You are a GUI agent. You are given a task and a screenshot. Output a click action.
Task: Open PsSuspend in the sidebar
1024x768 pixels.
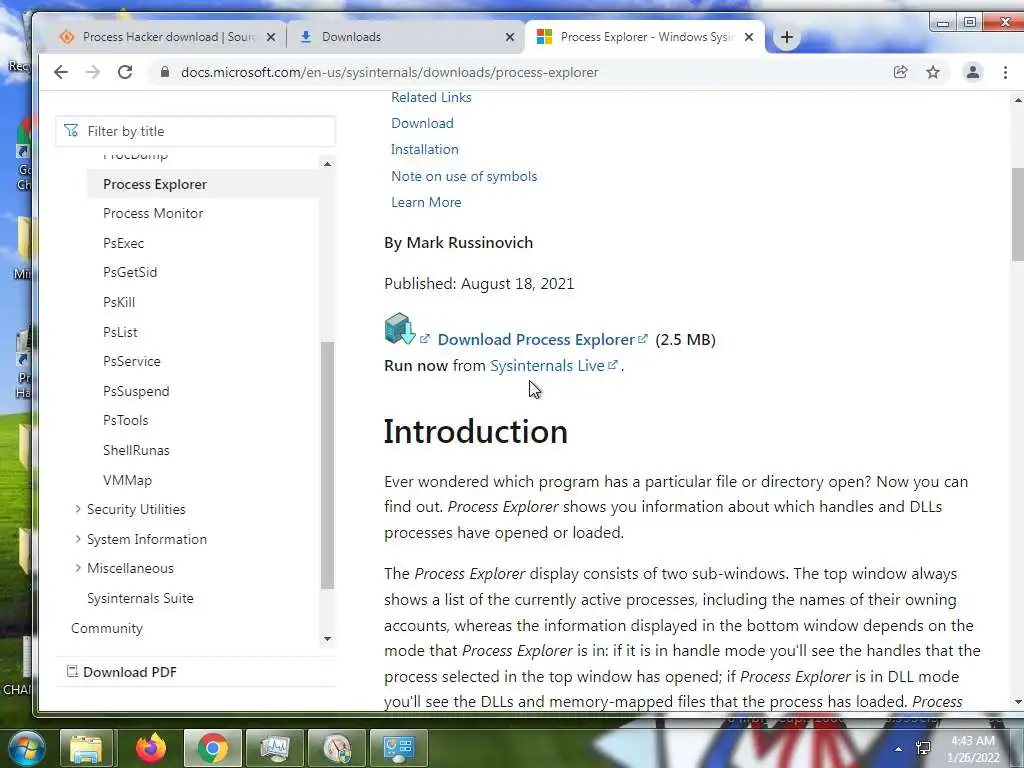[136, 391]
